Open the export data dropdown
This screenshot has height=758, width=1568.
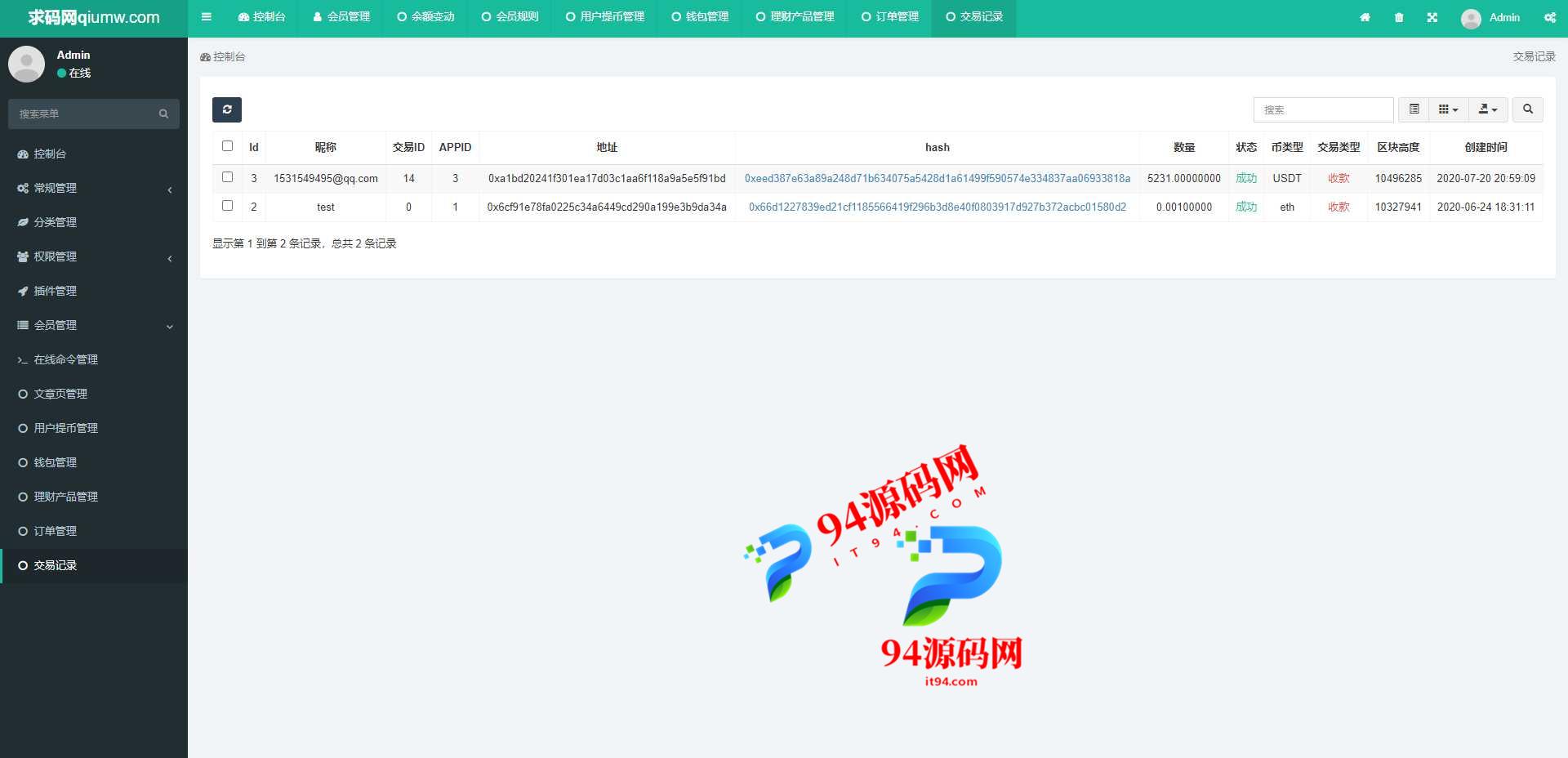click(x=1488, y=109)
